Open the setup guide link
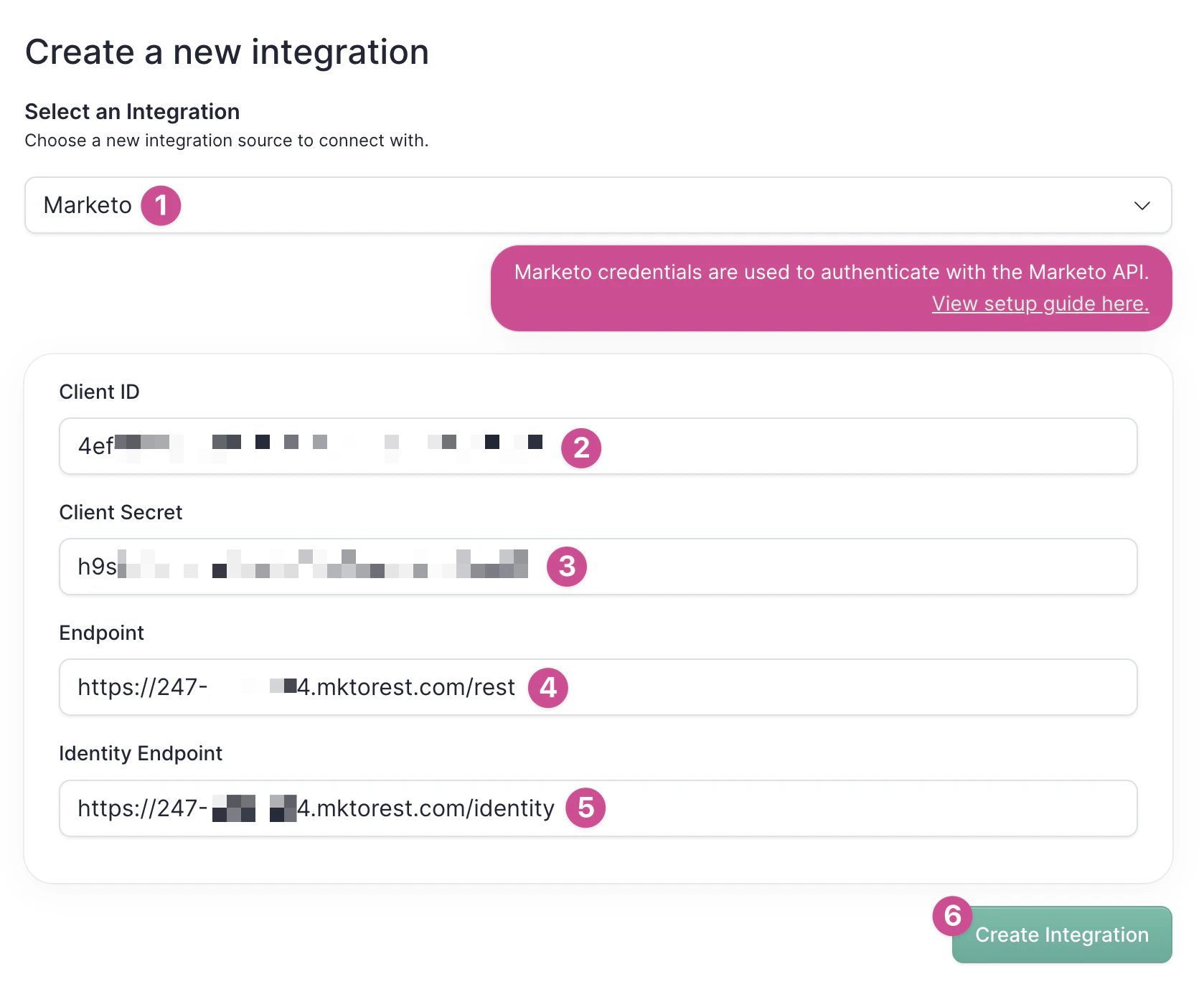The width and height of the screenshot is (1204, 997). point(1040,303)
